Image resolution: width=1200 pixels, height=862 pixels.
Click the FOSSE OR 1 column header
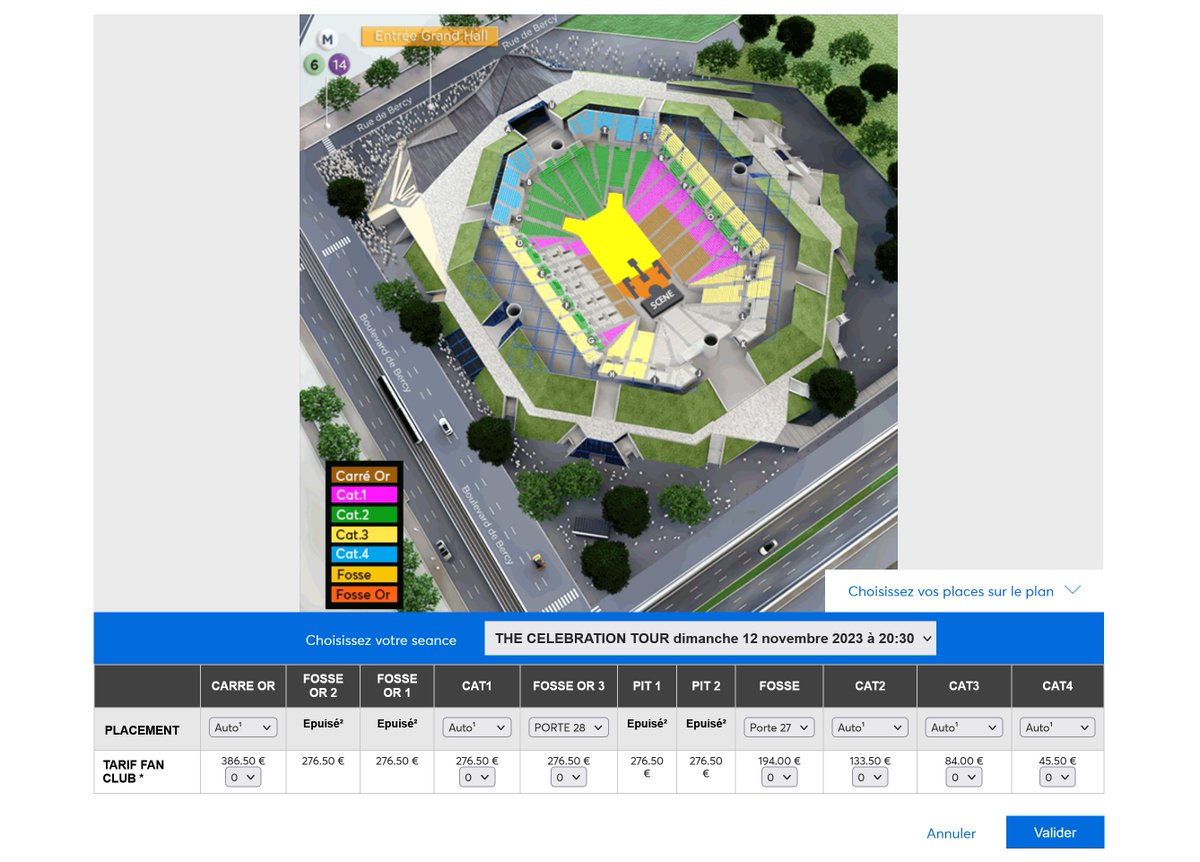pyautogui.click(x=397, y=686)
